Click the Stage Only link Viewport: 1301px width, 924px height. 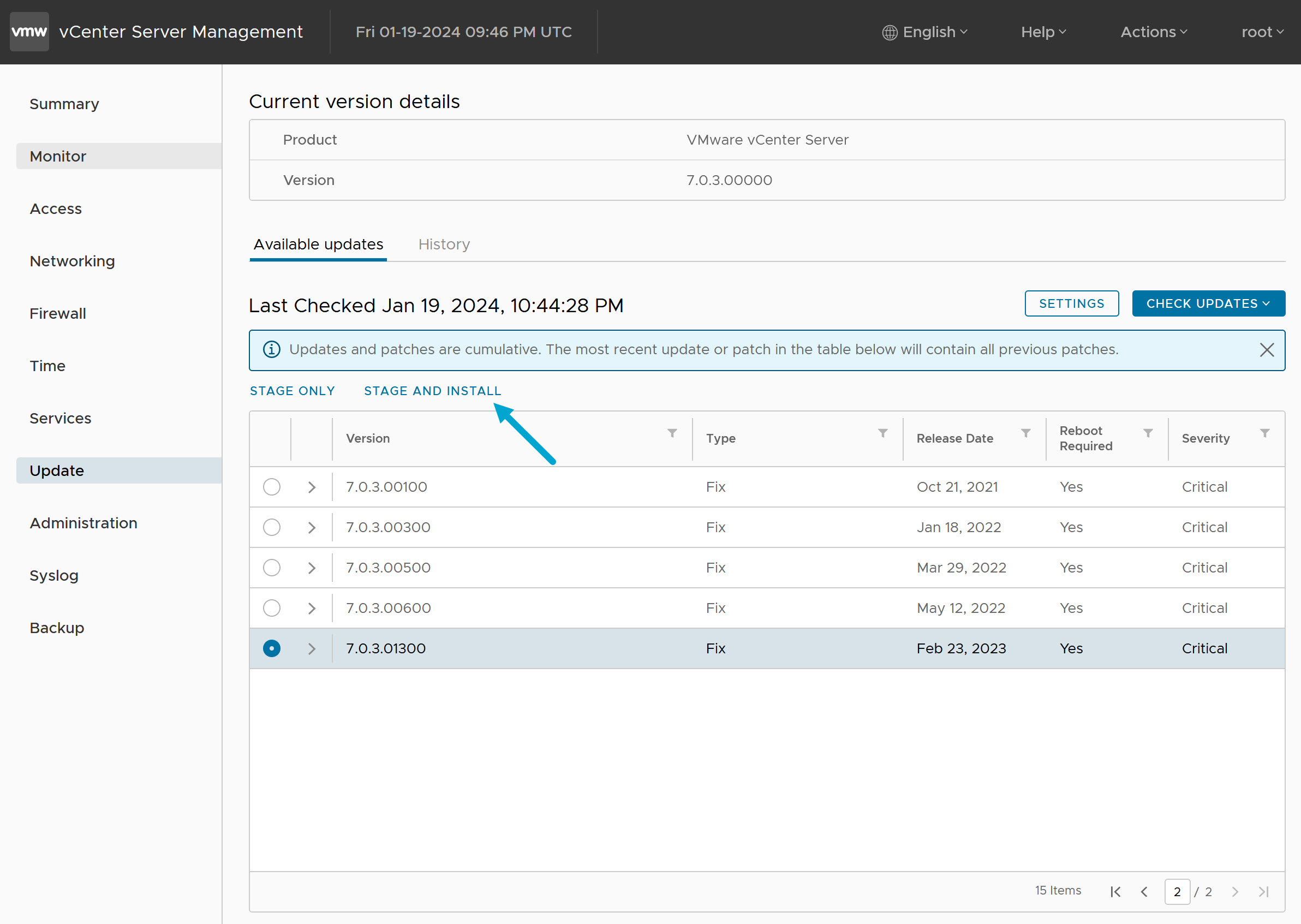tap(292, 391)
